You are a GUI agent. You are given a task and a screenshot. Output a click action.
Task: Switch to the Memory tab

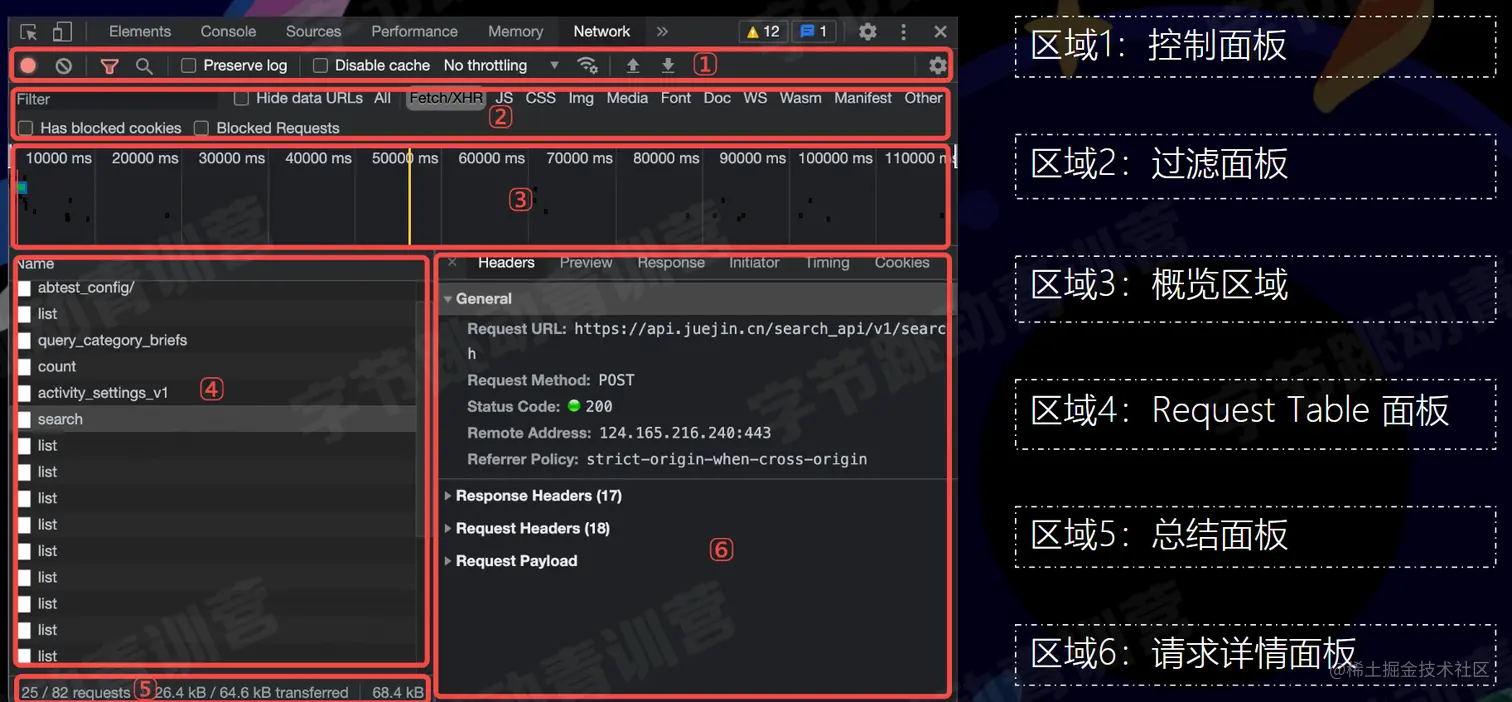516,32
